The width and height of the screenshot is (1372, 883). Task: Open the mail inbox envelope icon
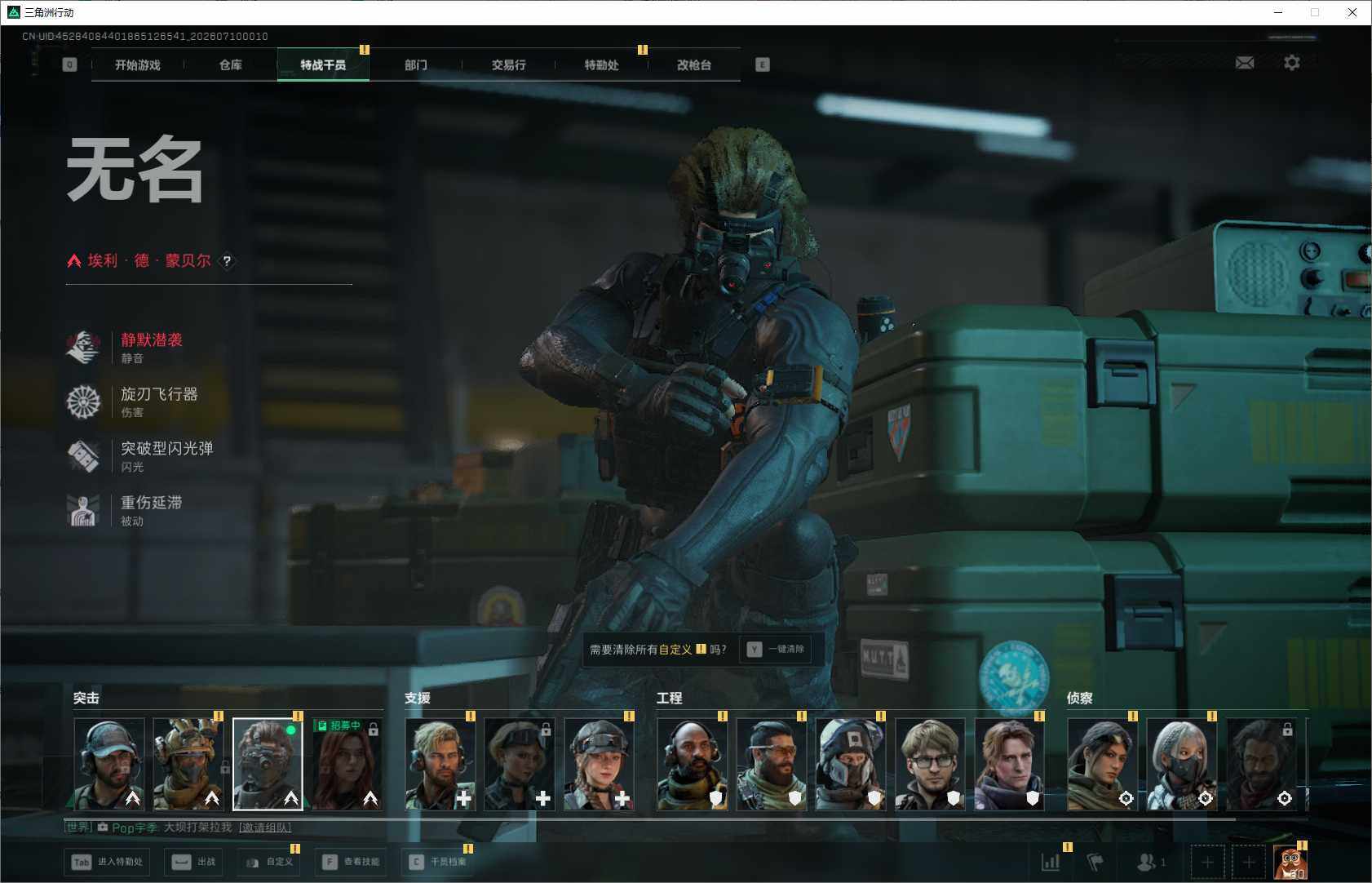1245,63
